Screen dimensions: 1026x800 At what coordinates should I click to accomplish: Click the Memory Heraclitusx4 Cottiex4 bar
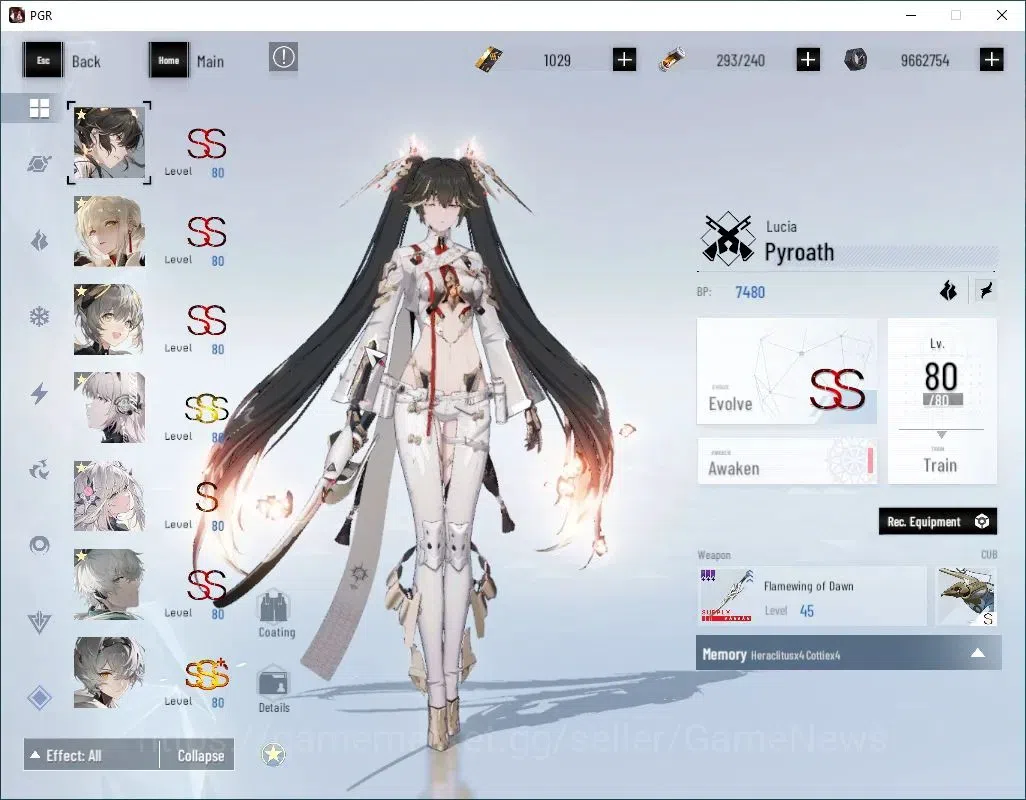coord(848,653)
